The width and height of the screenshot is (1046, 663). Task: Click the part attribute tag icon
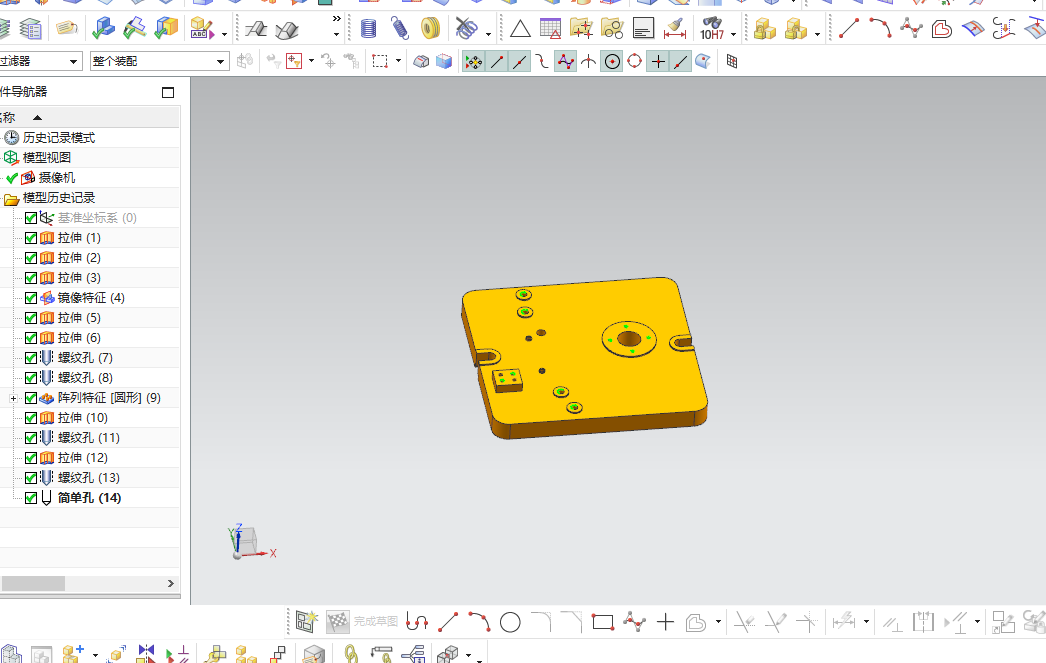(x=67, y=29)
